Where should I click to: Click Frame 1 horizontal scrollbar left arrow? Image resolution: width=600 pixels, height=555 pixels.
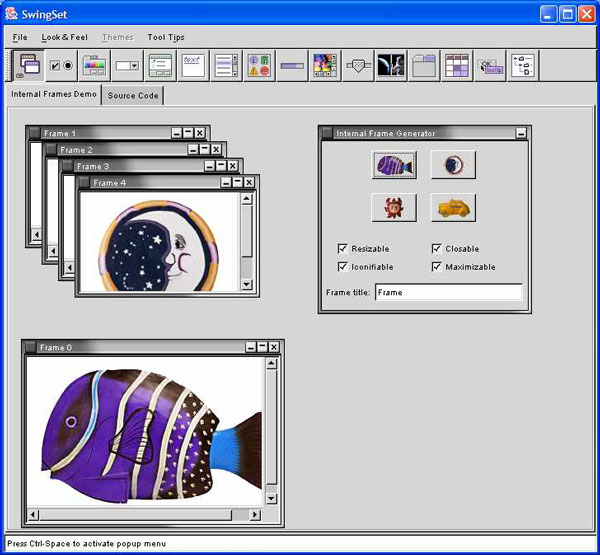coord(37,234)
